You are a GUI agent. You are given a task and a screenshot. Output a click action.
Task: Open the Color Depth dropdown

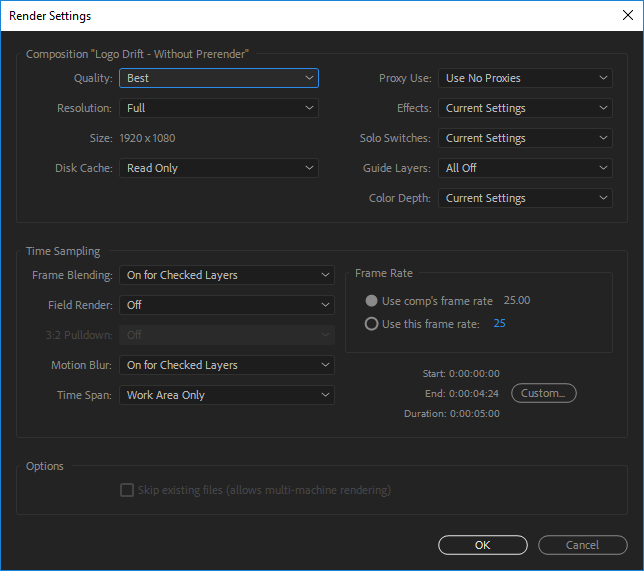tap(525, 198)
